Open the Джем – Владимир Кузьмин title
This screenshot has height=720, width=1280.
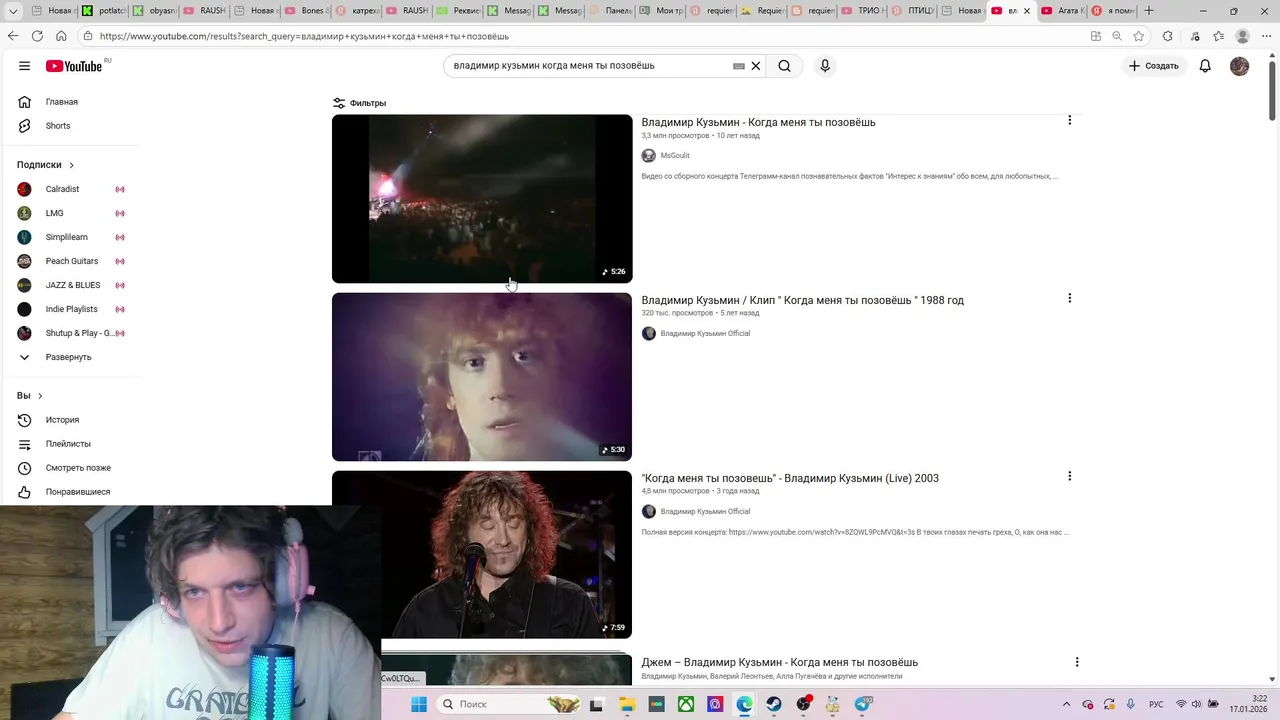779,662
